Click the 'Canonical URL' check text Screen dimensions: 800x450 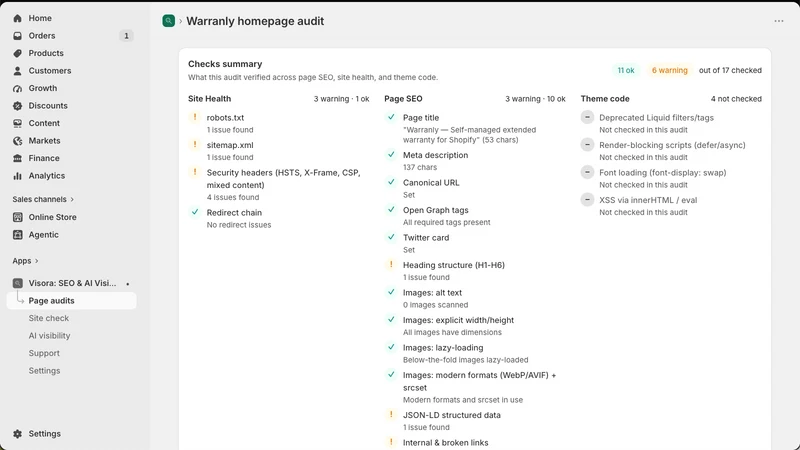(x=431, y=183)
